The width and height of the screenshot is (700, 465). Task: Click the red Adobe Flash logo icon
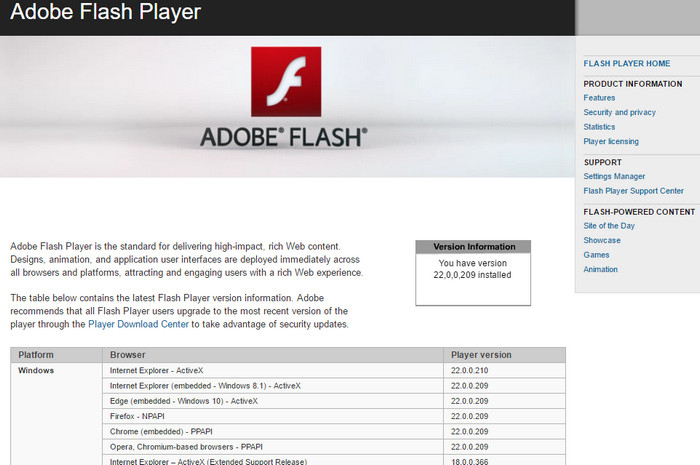tap(286, 82)
